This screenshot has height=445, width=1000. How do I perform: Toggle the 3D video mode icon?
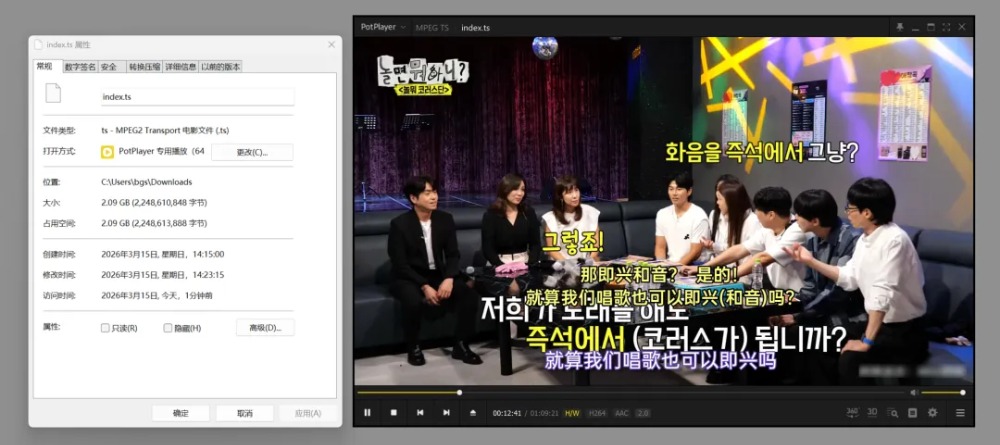tap(872, 412)
